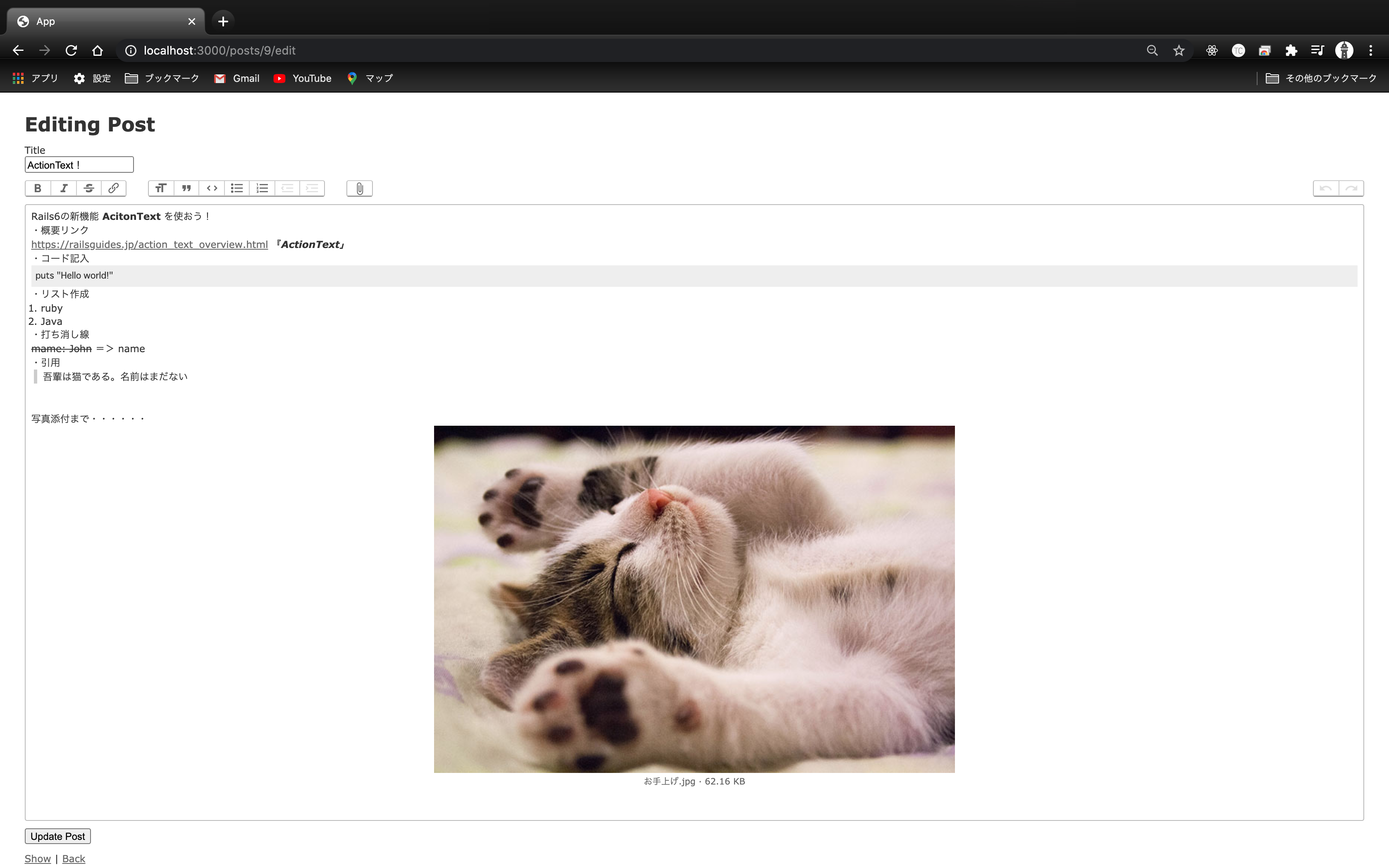Viewport: 1389px width, 868px height.
Task: Attach a file with the paperclip icon
Action: pyautogui.click(x=359, y=188)
